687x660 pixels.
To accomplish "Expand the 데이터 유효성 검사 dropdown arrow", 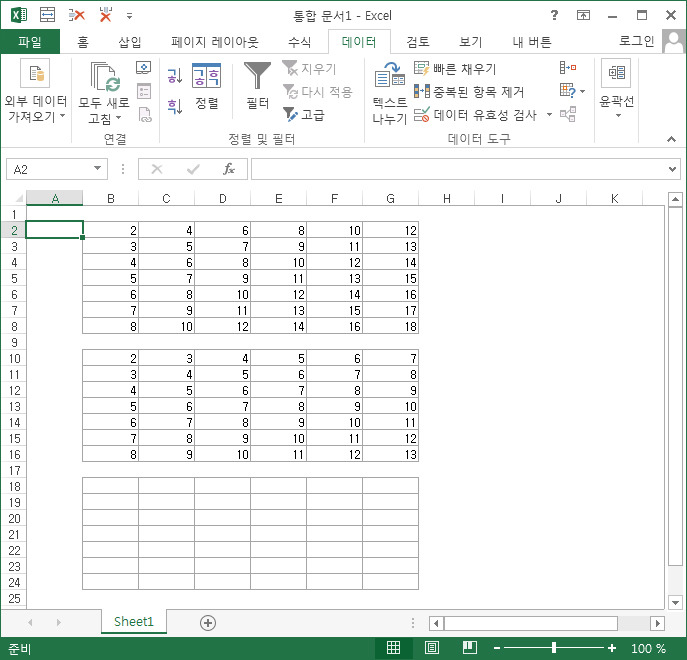I will pyautogui.click(x=549, y=115).
